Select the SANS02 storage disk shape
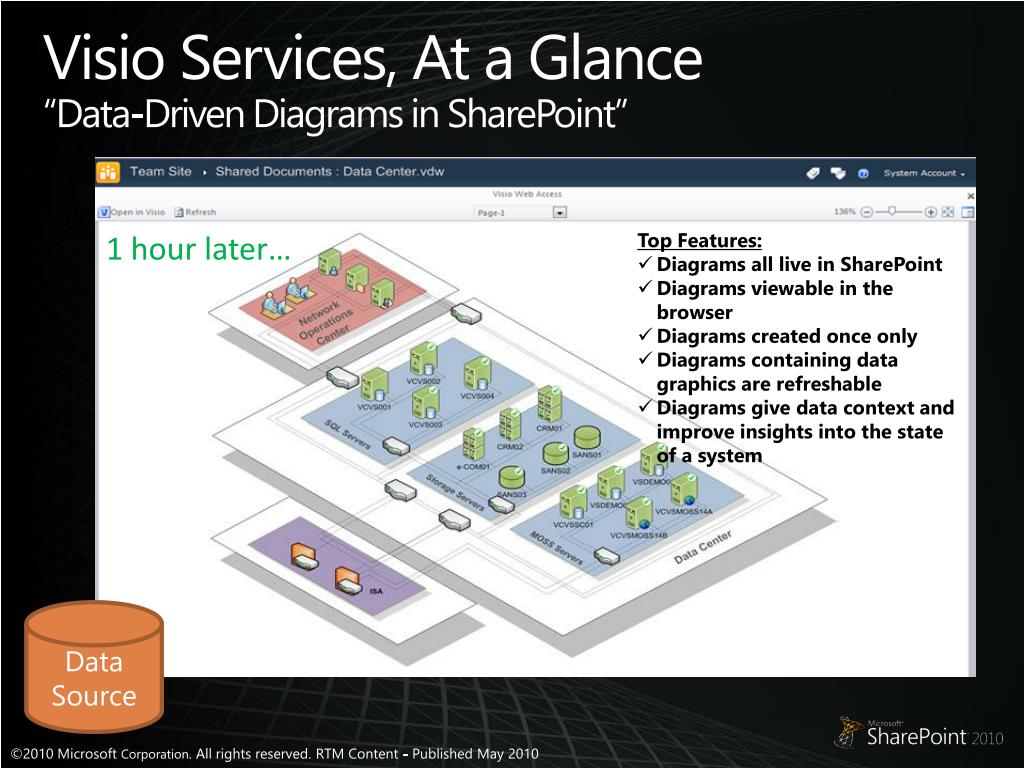The image size is (1024, 768). point(556,454)
